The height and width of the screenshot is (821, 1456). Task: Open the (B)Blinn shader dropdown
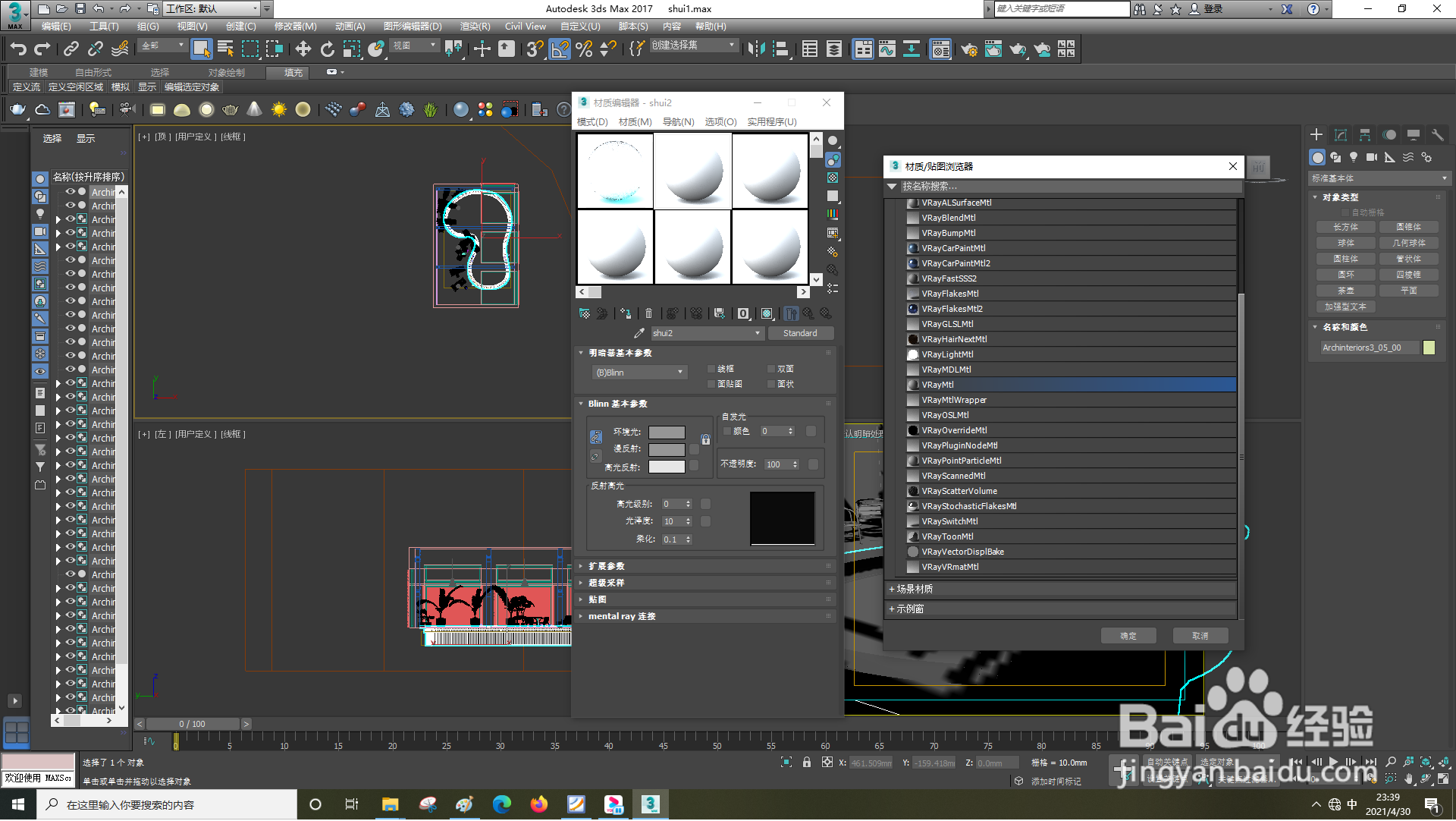(639, 373)
